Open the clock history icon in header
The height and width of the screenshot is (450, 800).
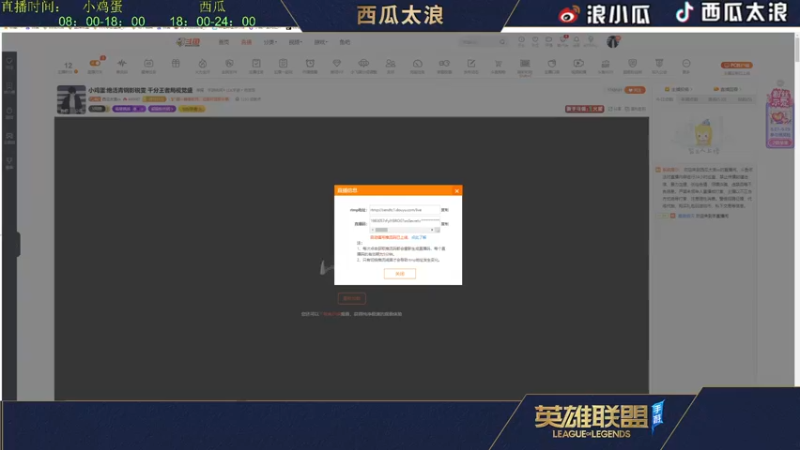pos(521,41)
